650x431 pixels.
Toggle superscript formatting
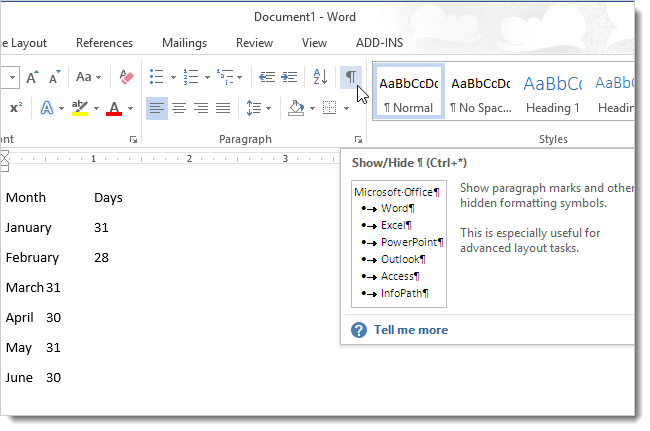(16, 108)
